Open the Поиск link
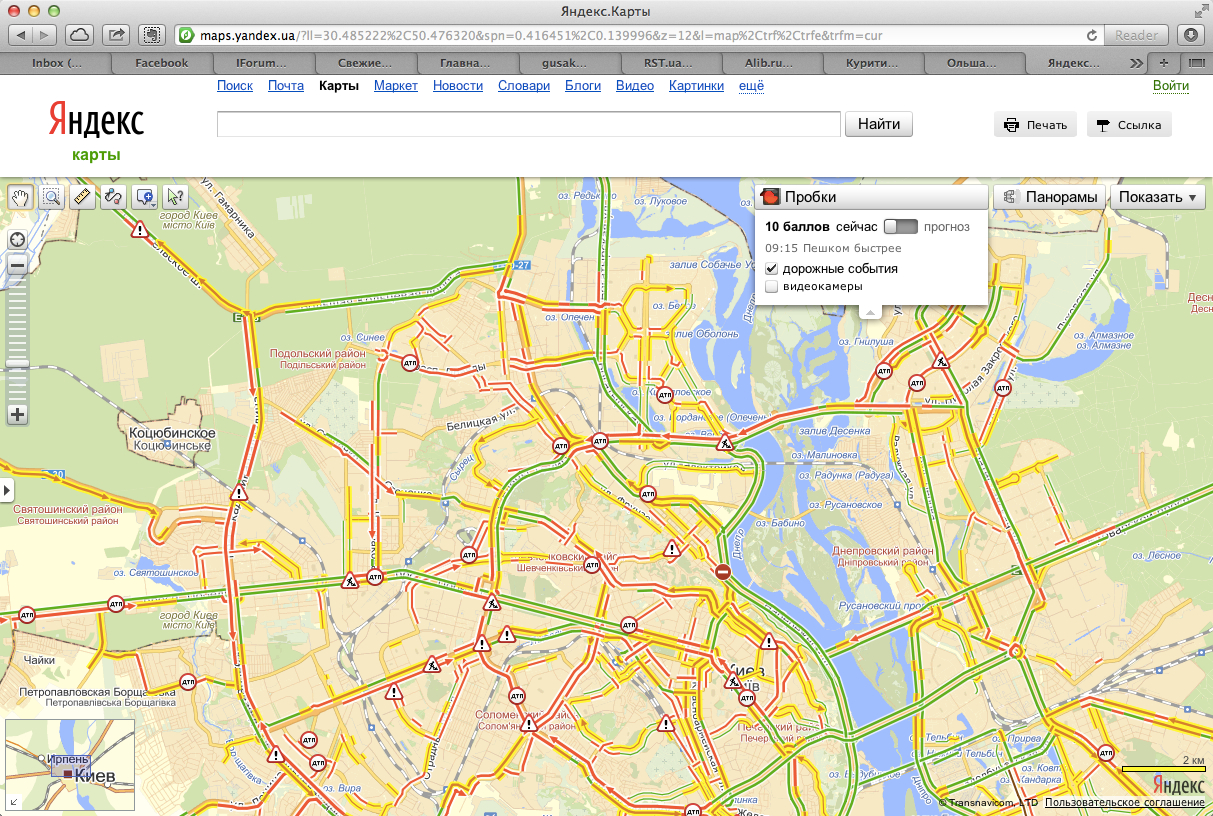The width and height of the screenshot is (1213, 816). (235, 86)
